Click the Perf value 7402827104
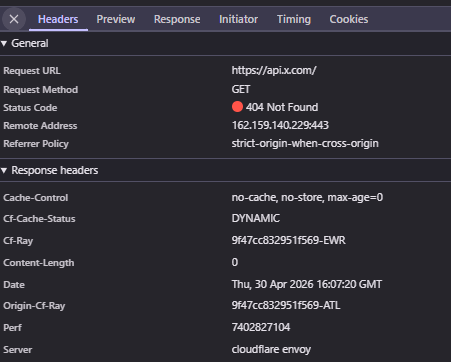 point(261,327)
